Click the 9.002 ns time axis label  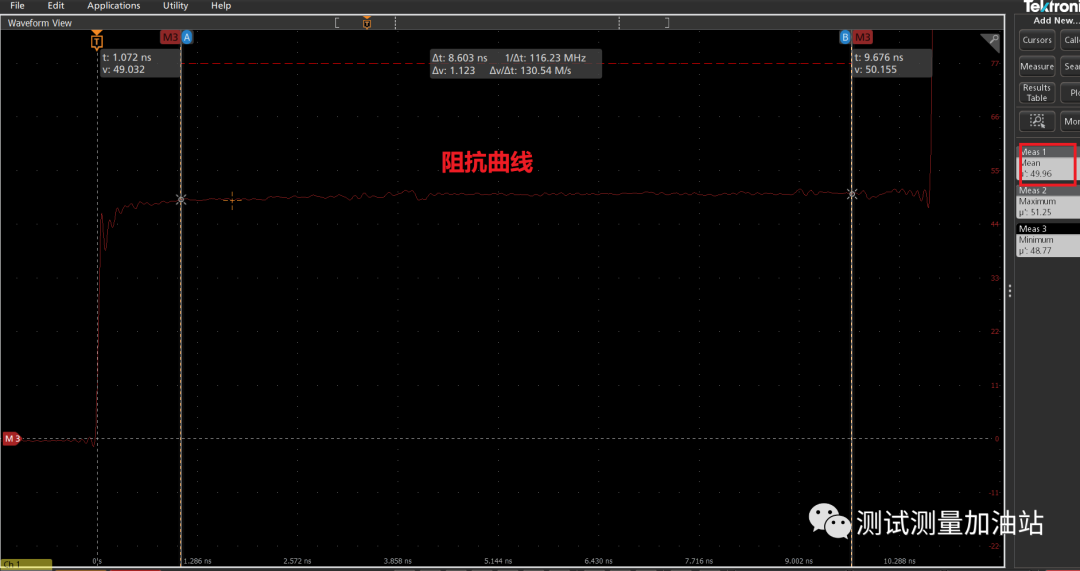[799, 561]
